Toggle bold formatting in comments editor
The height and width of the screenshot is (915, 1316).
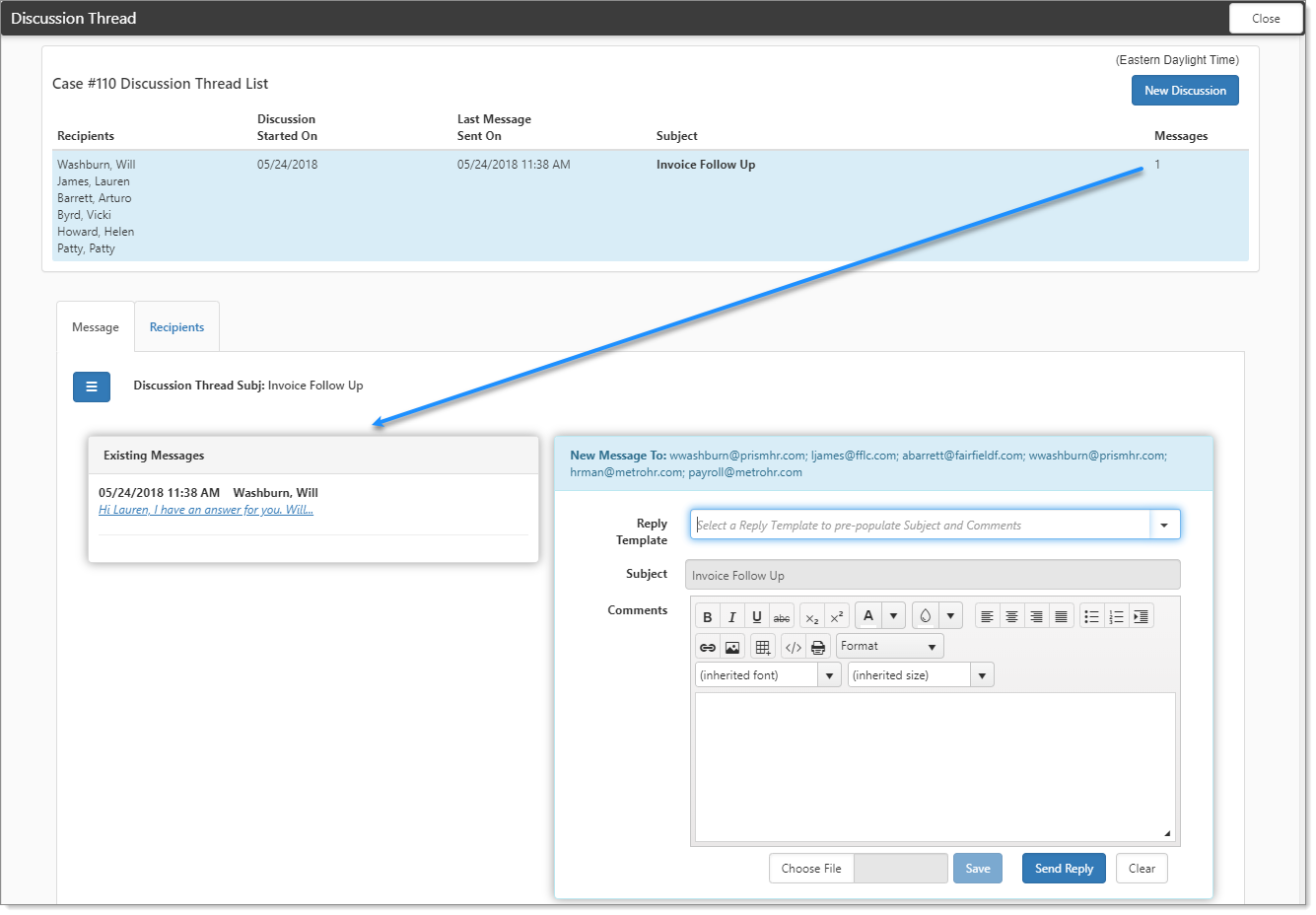pyautogui.click(x=707, y=617)
